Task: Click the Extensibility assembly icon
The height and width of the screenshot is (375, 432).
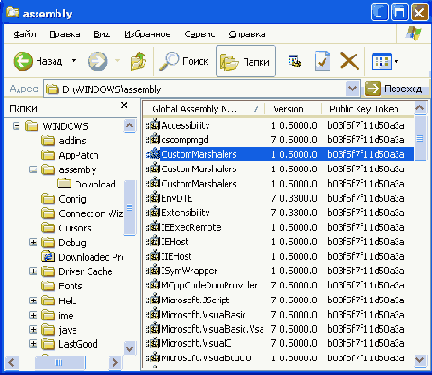Action: [x=153, y=212]
